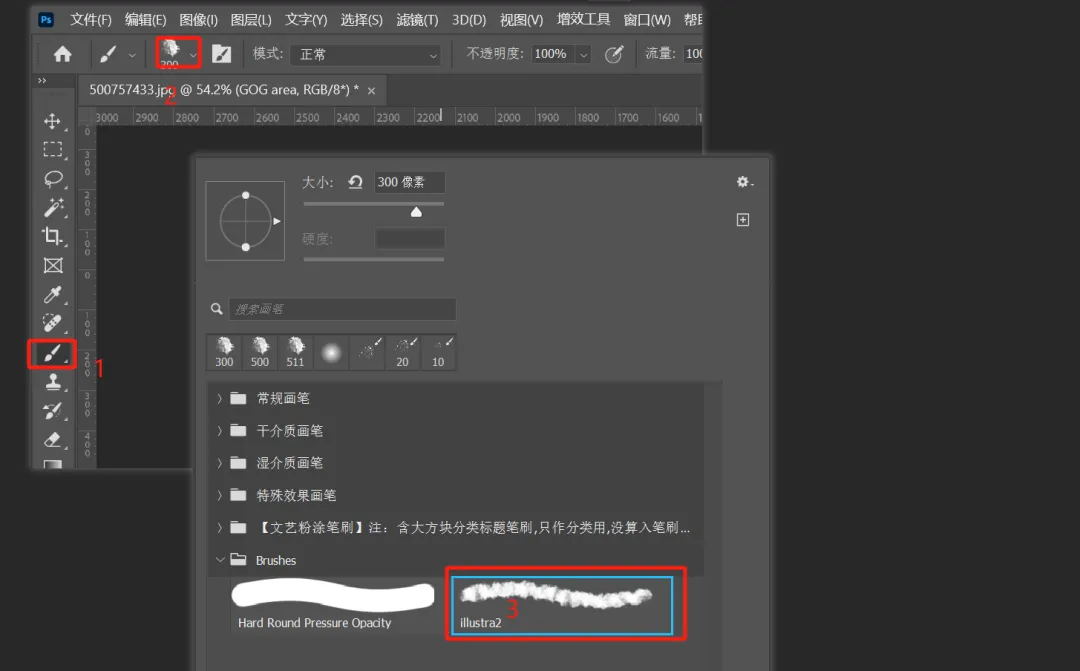Switch to the 500757433.jpg document tab
The image size is (1080, 671).
coord(224,90)
